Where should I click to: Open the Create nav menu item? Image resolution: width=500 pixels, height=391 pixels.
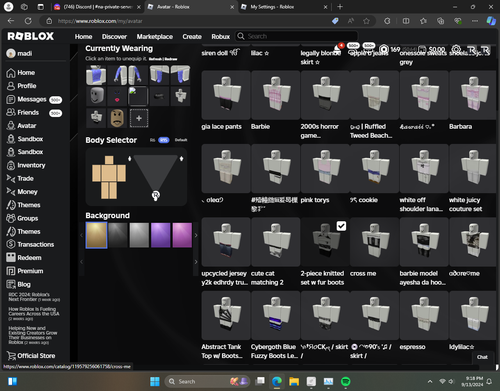pos(192,36)
